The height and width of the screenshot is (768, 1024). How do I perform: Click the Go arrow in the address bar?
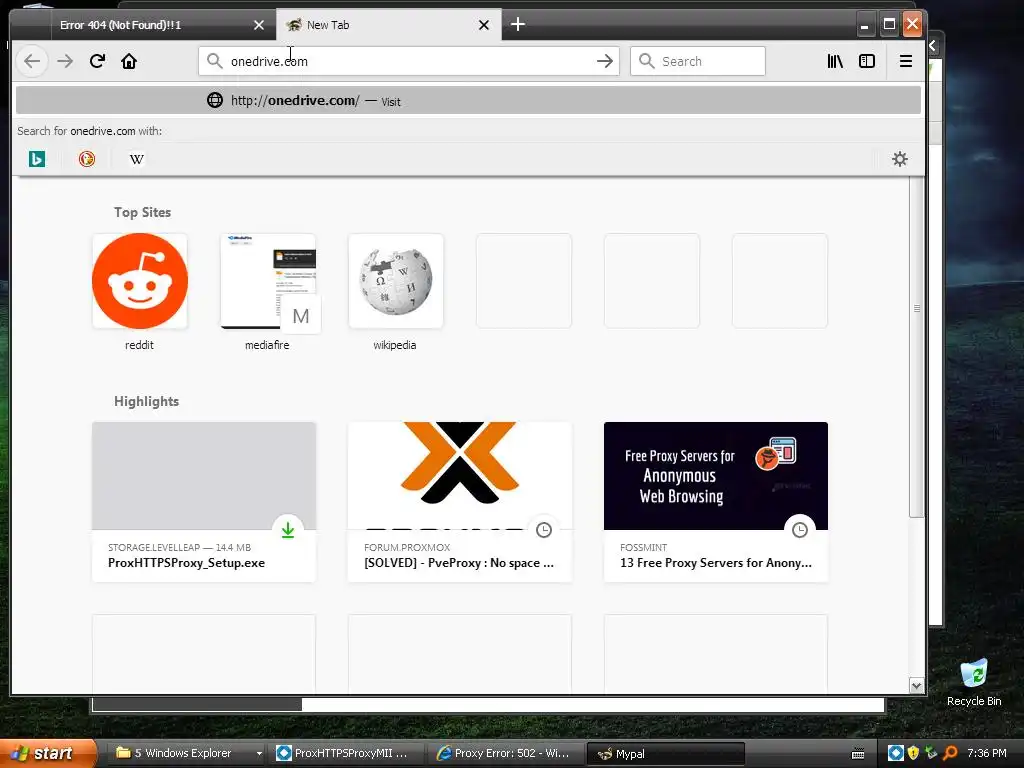605,61
